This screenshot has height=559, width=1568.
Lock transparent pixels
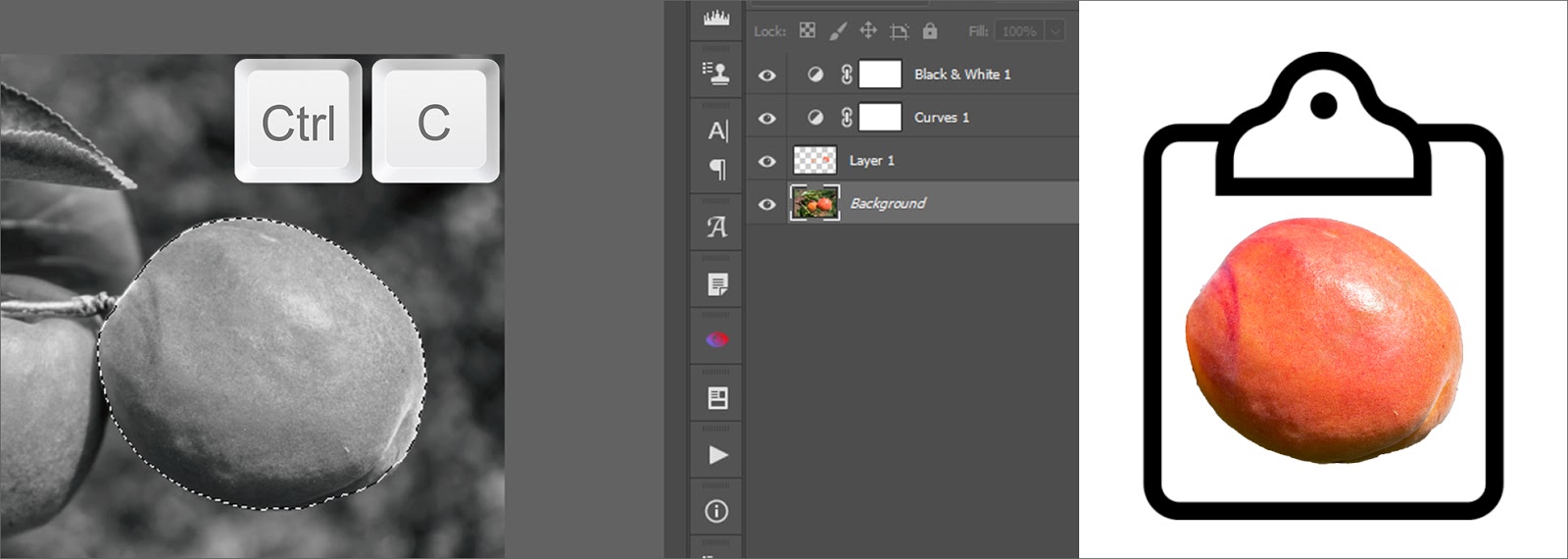(808, 30)
